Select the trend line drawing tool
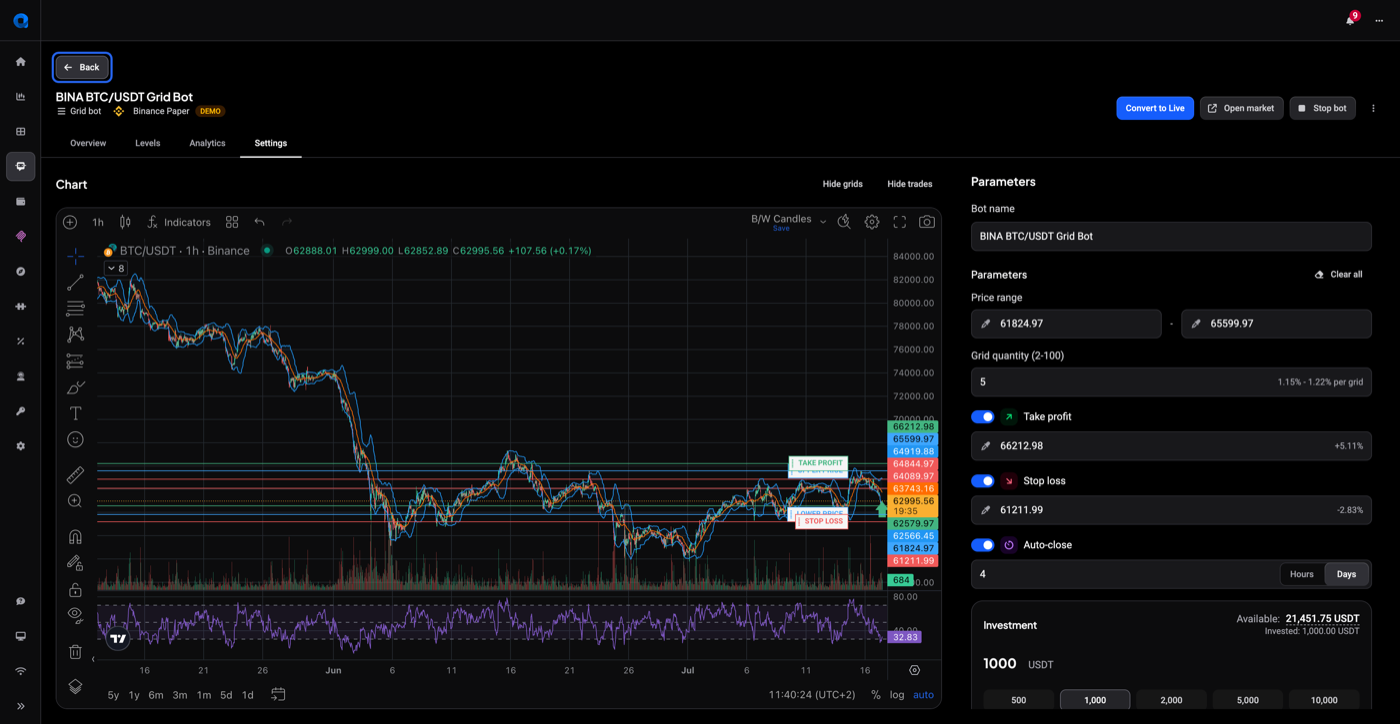Viewport: 1400px width, 724px height. 75,283
